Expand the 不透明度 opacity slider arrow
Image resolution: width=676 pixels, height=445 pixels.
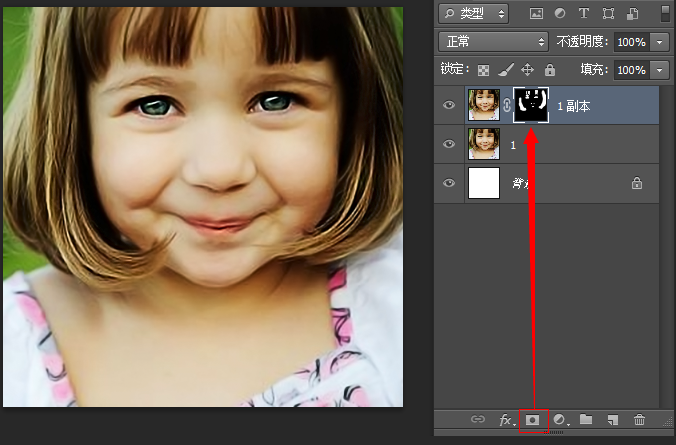point(660,42)
